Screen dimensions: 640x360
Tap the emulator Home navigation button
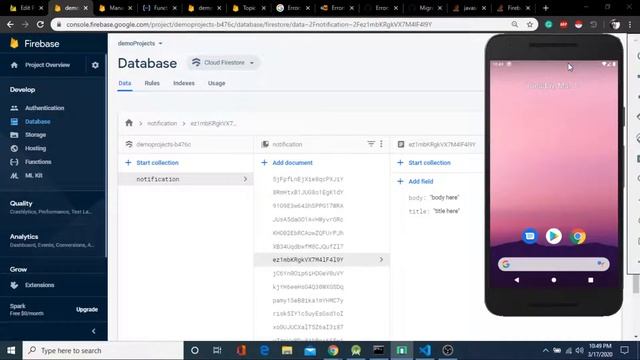coord(553,280)
